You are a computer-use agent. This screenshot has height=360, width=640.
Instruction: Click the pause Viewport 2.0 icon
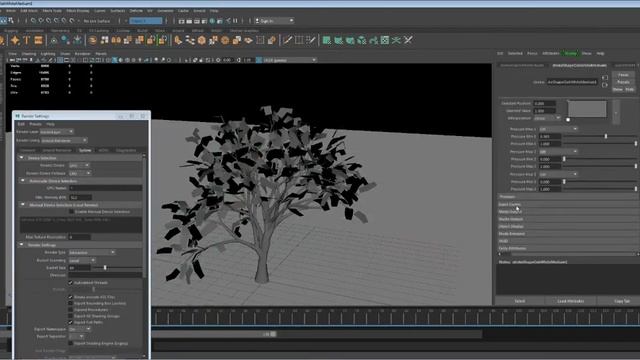236,20
